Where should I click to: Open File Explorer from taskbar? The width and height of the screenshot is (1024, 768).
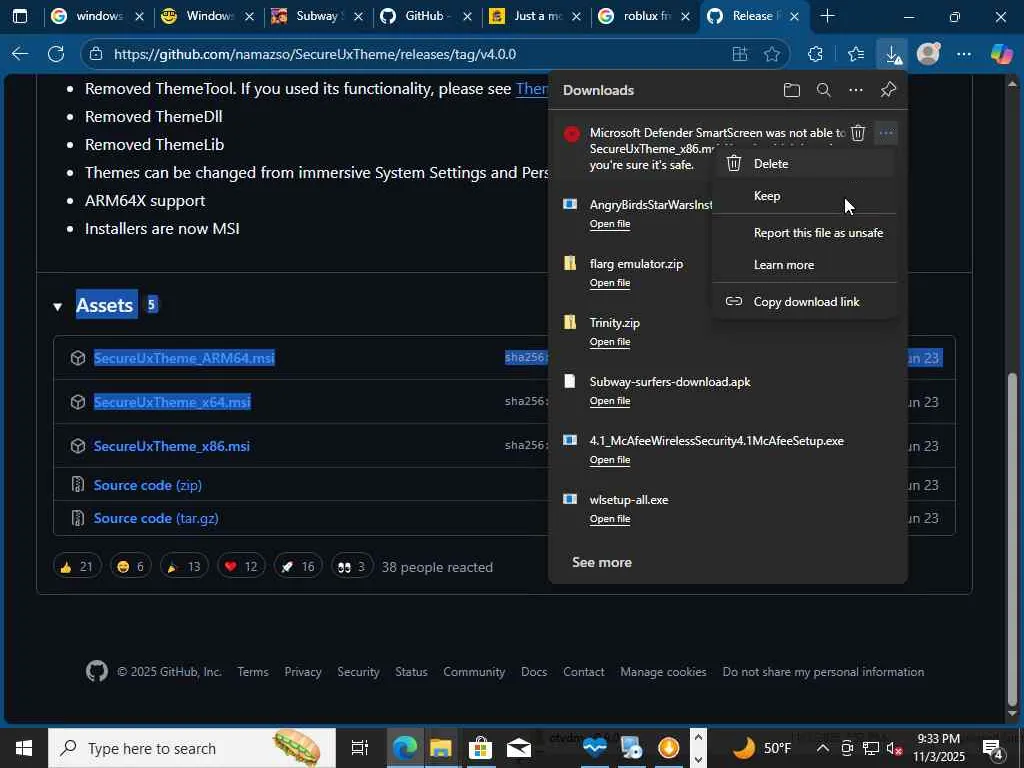pyautogui.click(x=441, y=748)
